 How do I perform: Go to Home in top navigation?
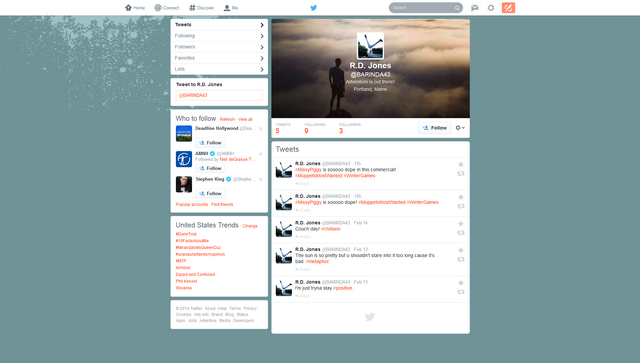coord(135,8)
